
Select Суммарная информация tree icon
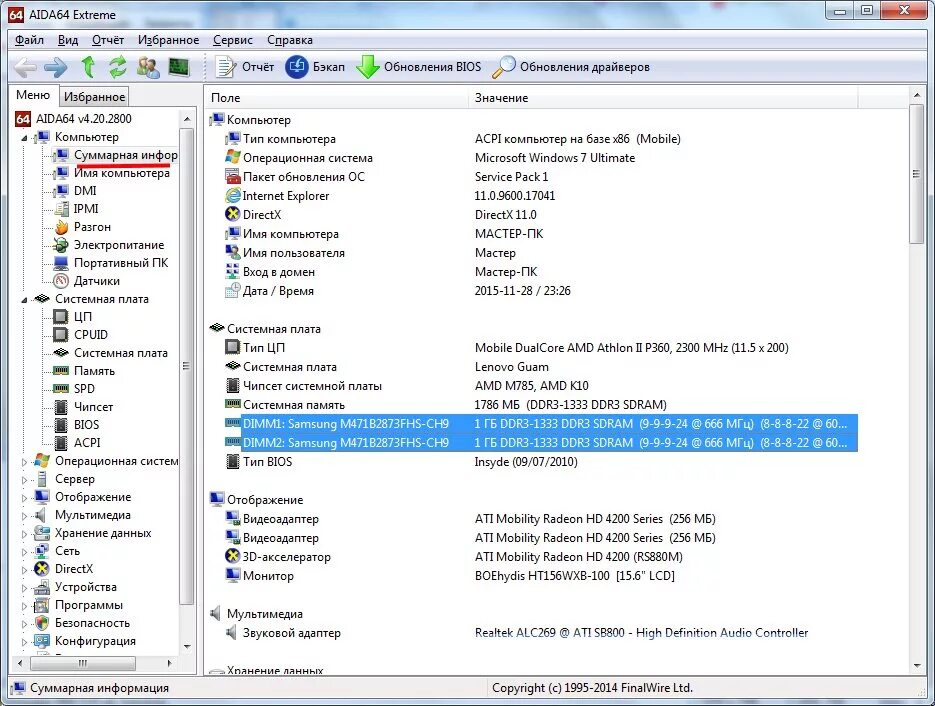click(x=61, y=155)
